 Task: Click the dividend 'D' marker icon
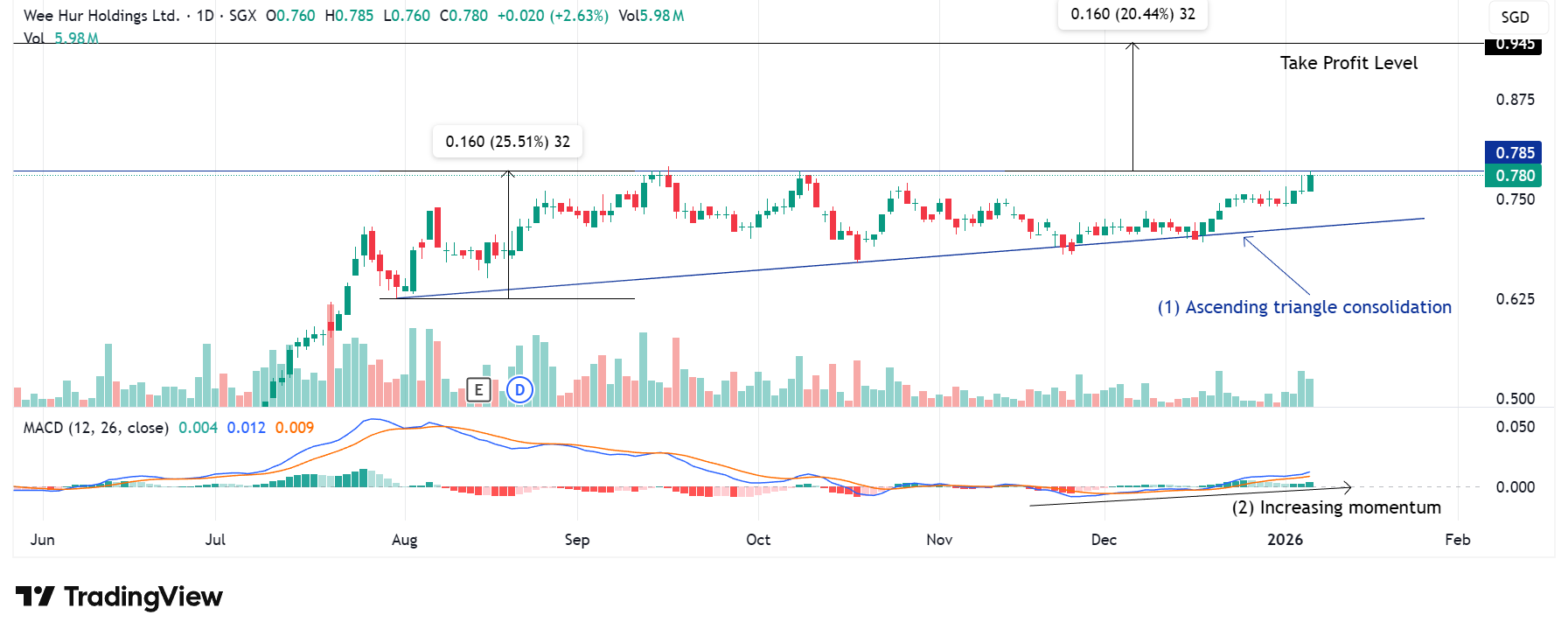pos(519,390)
